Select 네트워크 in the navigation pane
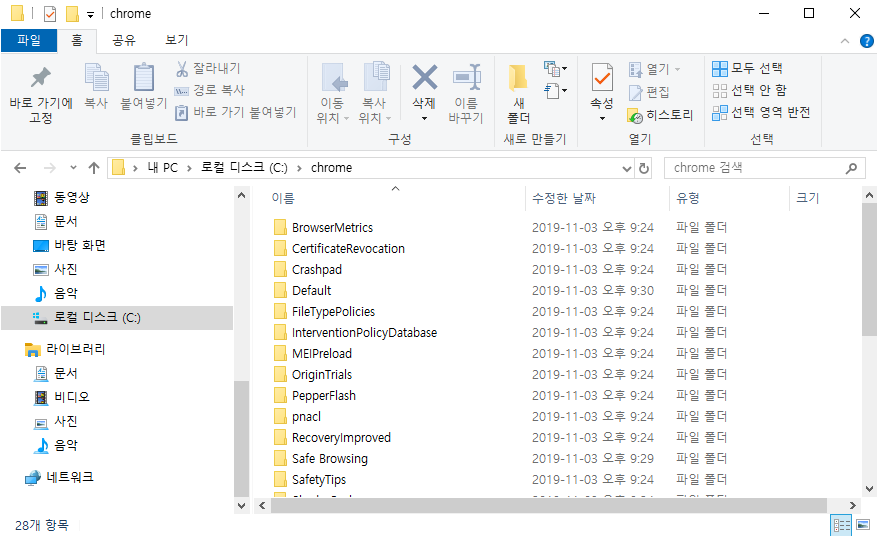The height and width of the screenshot is (536, 877). coord(70,477)
